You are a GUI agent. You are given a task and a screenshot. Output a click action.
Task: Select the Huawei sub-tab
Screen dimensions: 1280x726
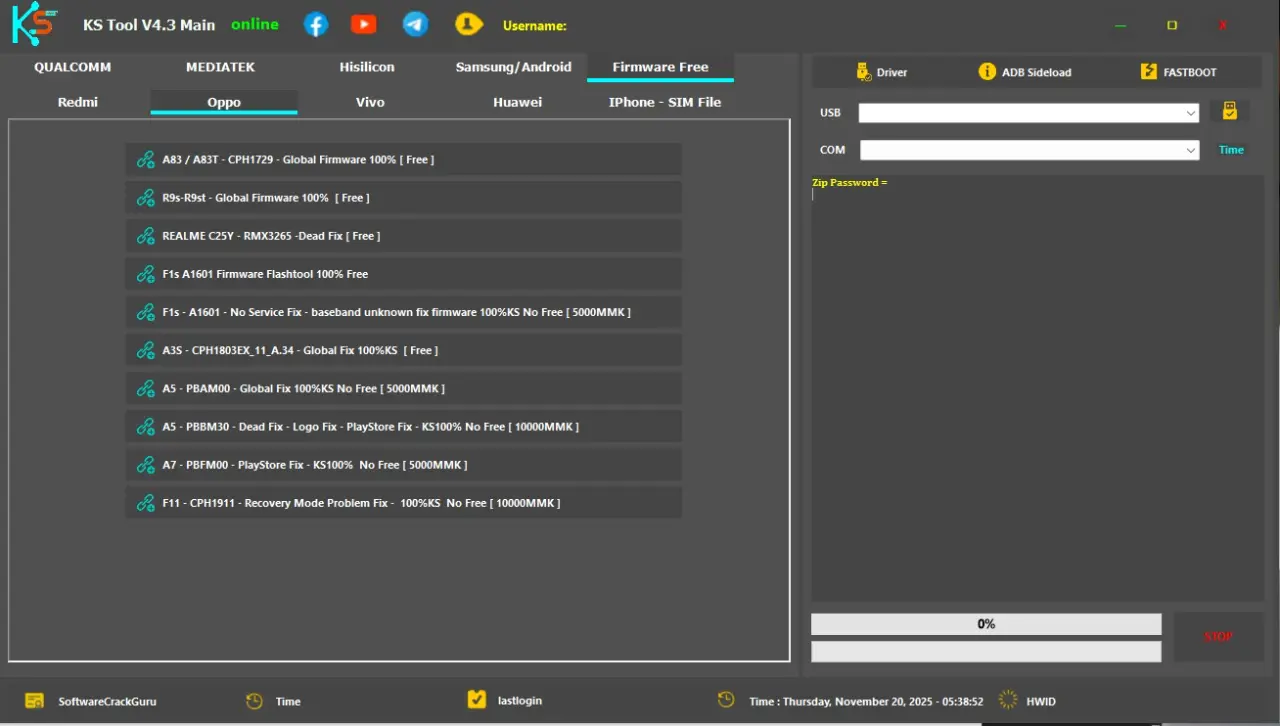[x=517, y=102]
